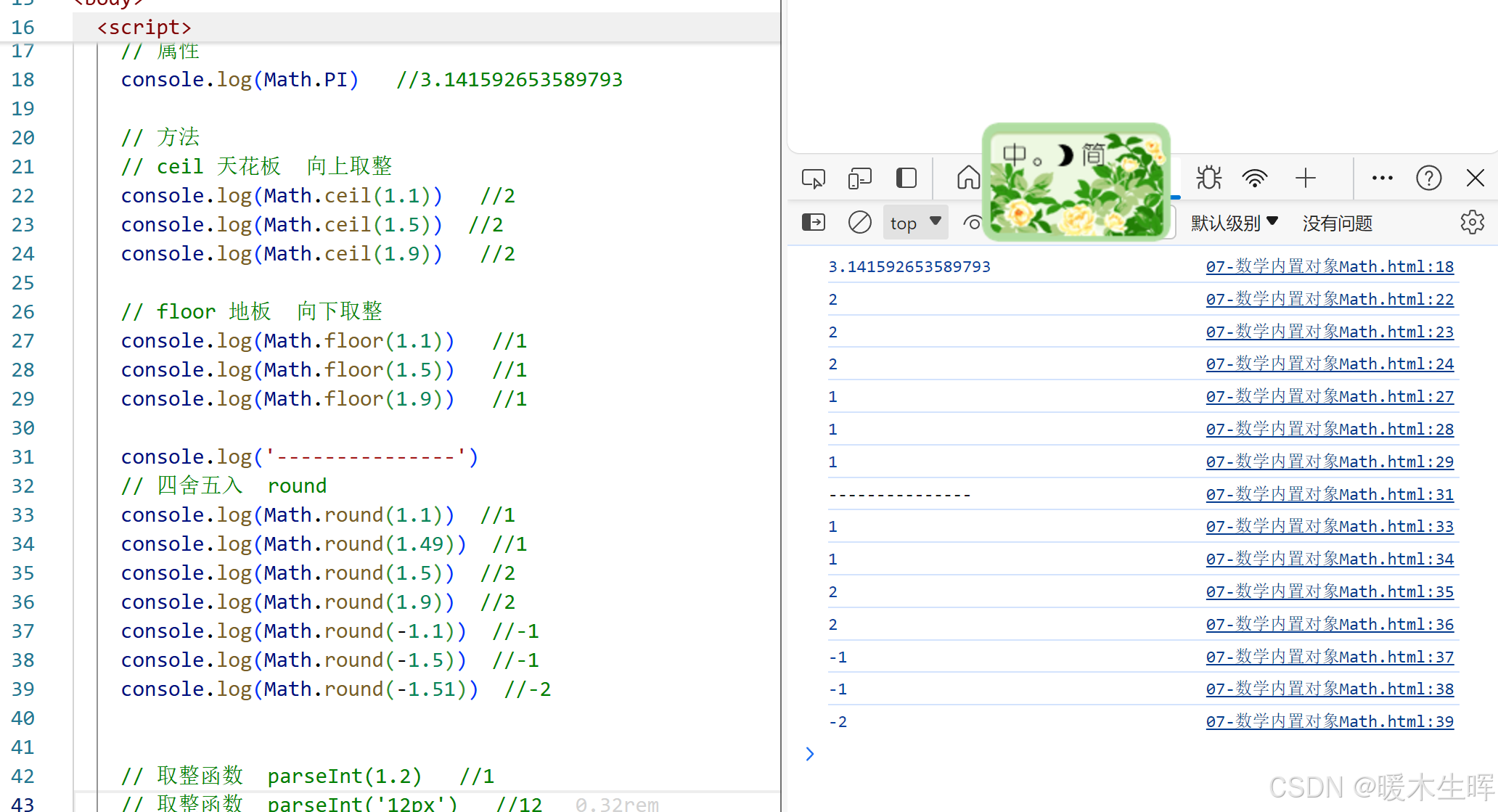Open network conditions wifi icon
Viewport: 1498px width, 812px height.
coord(1256,178)
